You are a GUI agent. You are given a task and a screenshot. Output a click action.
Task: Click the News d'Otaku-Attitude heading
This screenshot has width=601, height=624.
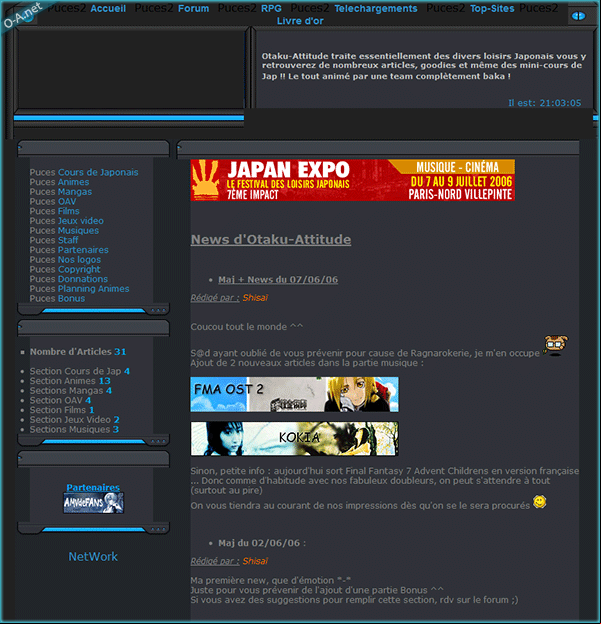pos(271,240)
